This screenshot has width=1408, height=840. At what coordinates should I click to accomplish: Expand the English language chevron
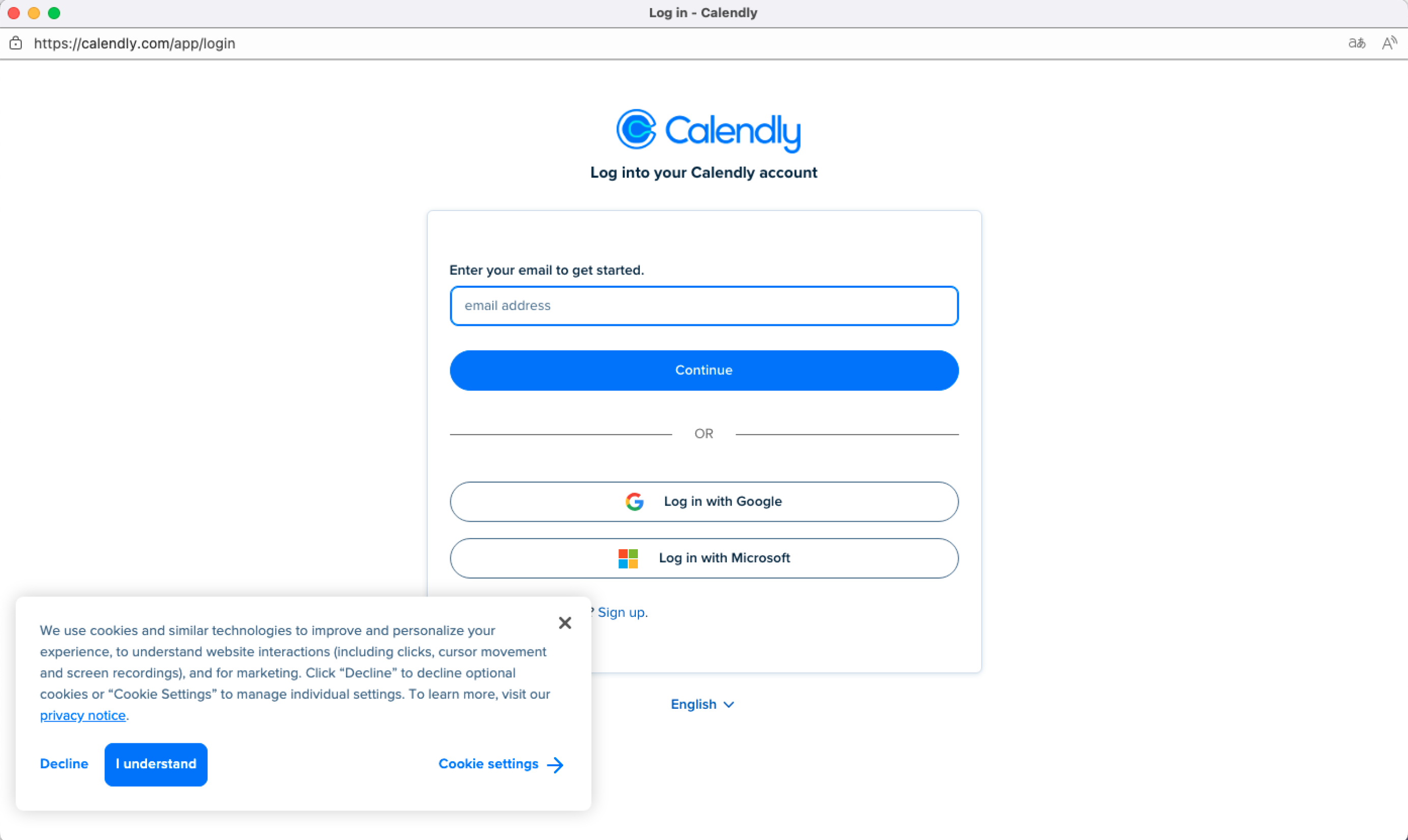click(729, 704)
